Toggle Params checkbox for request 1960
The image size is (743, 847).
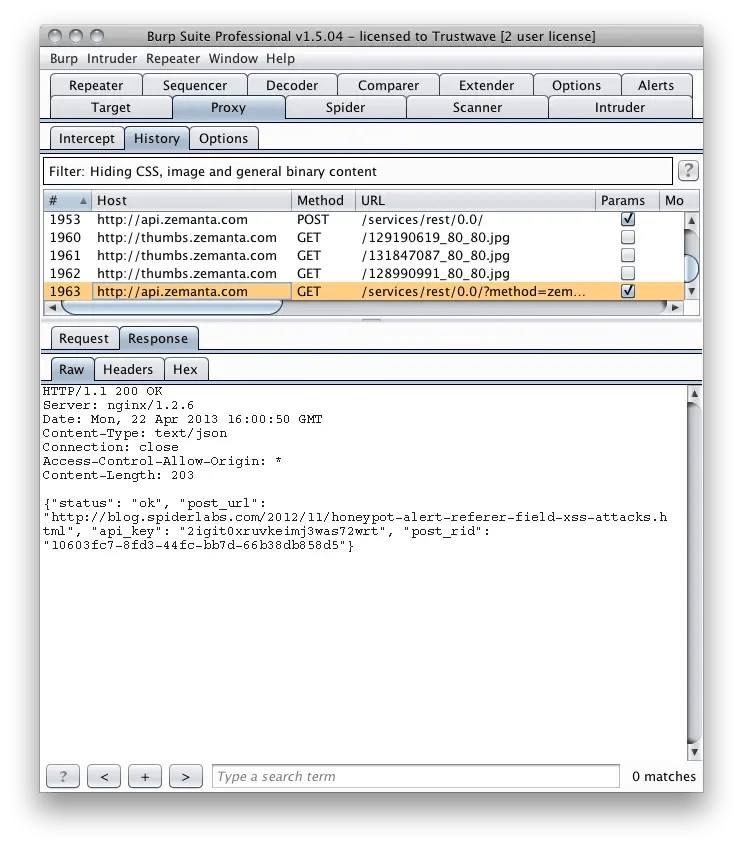628,238
